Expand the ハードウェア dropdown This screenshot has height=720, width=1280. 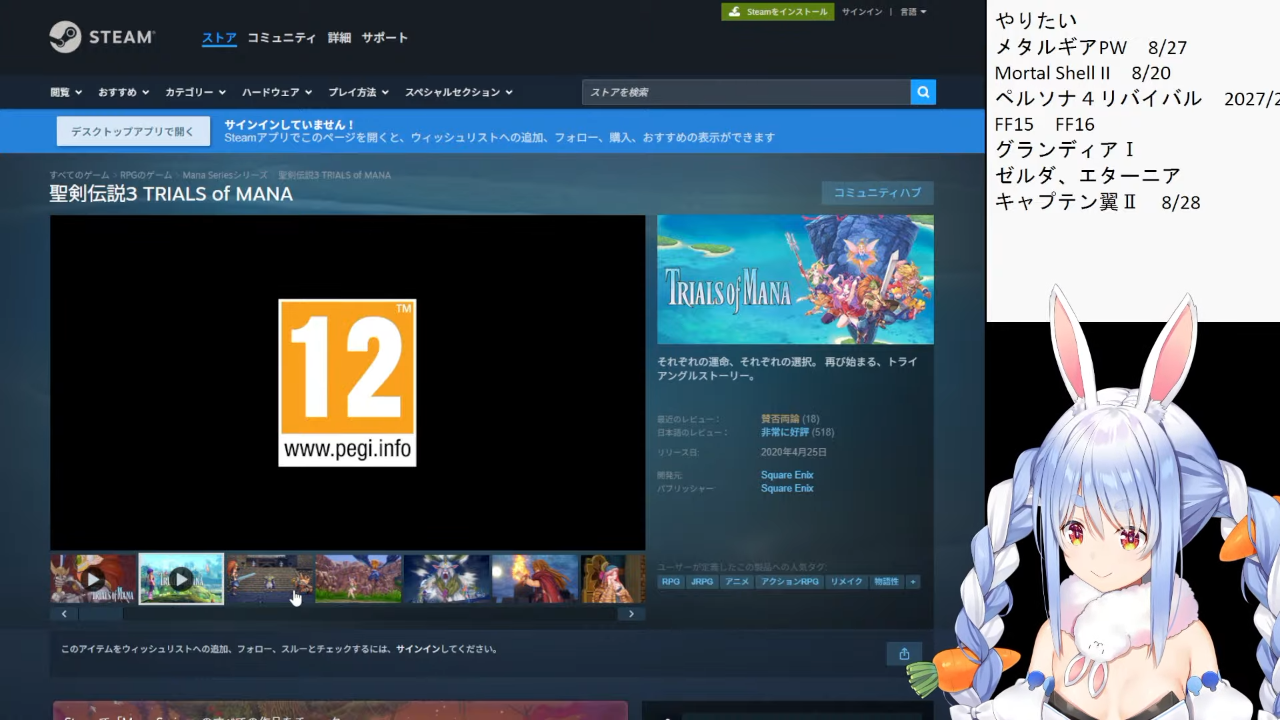pyautogui.click(x=277, y=92)
